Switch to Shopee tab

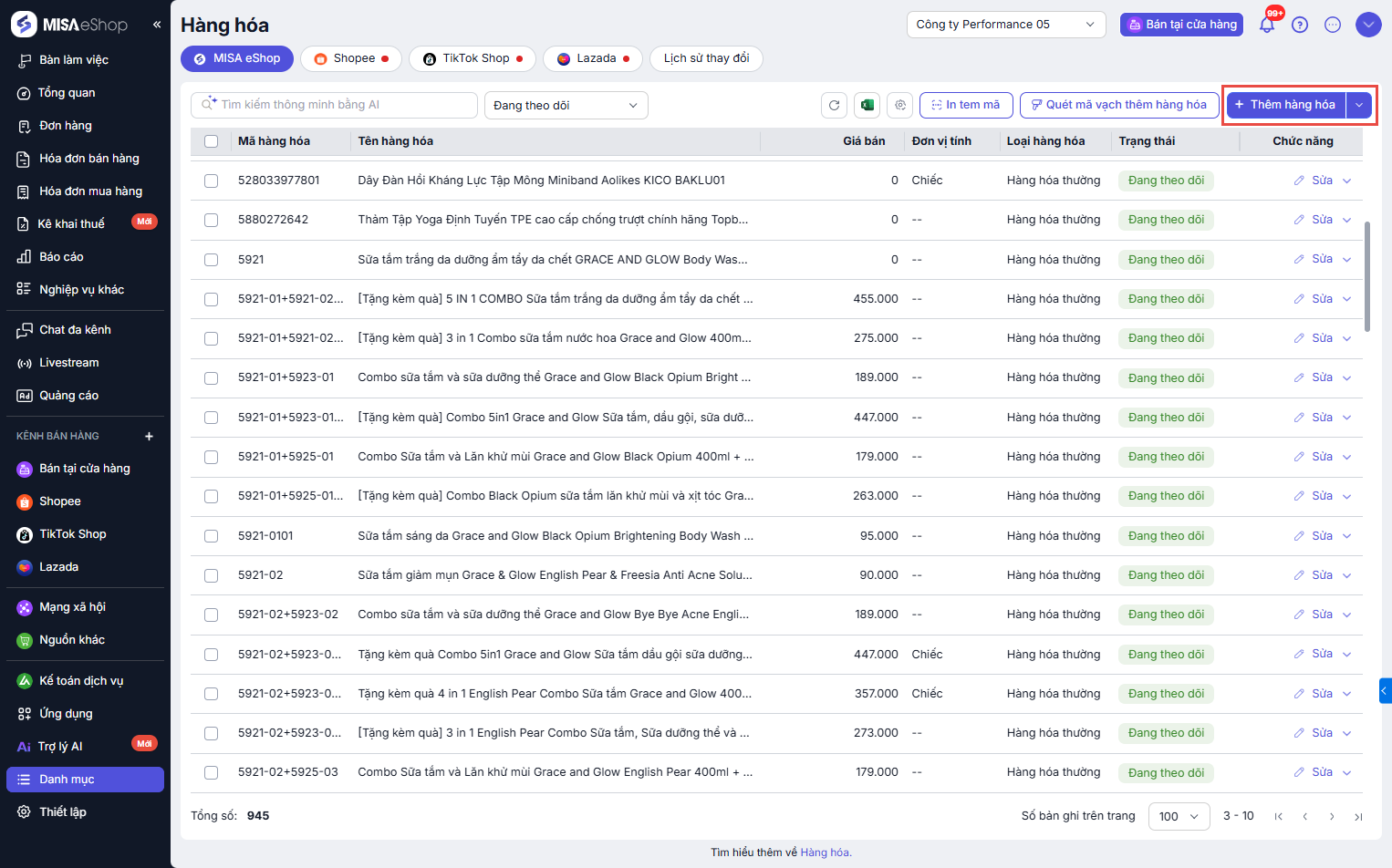[351, 58]
